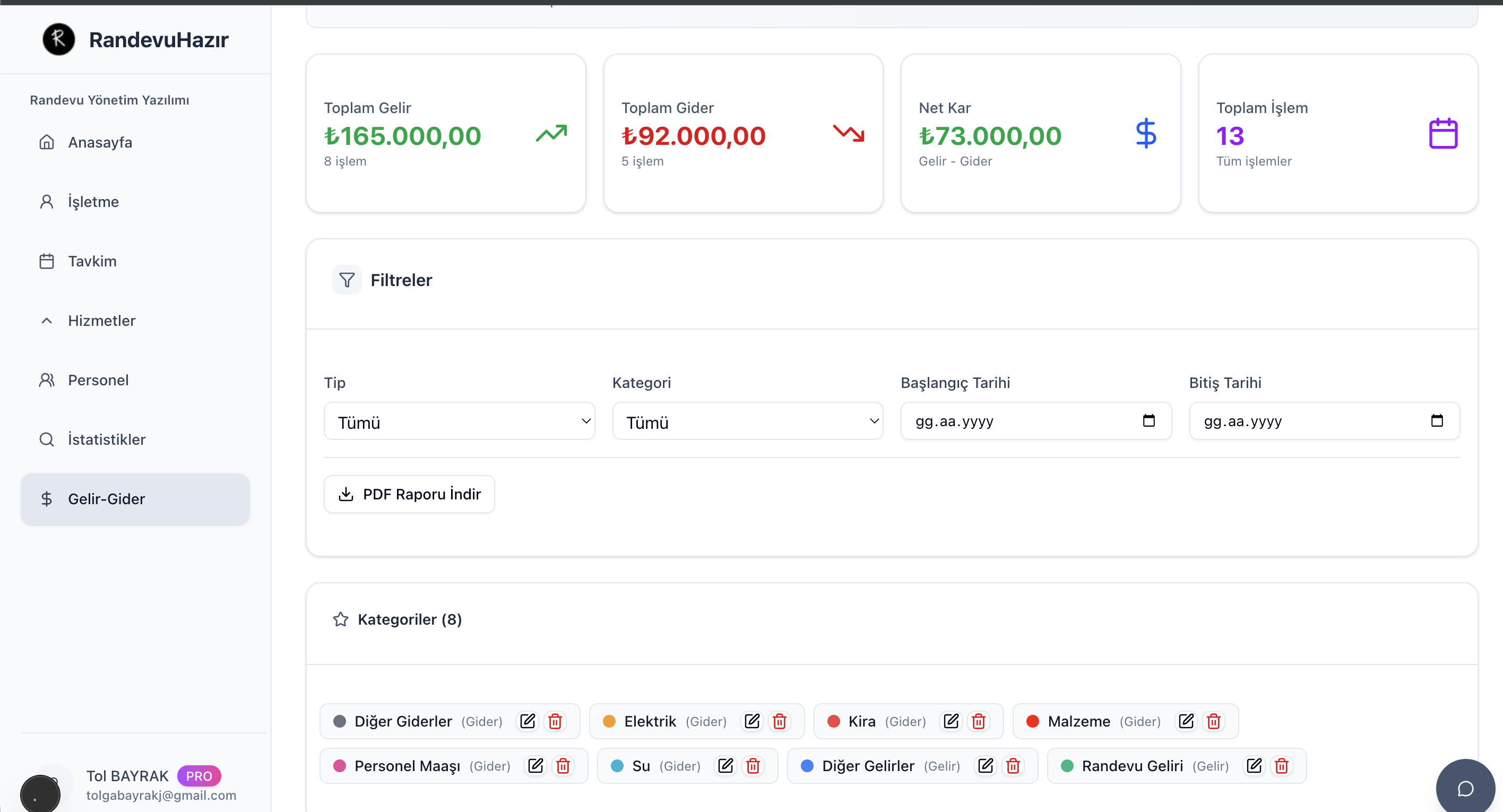1503x812 pixels.
Task: Click the RandevuHazır logo icon
Action: tap(58, 40)
